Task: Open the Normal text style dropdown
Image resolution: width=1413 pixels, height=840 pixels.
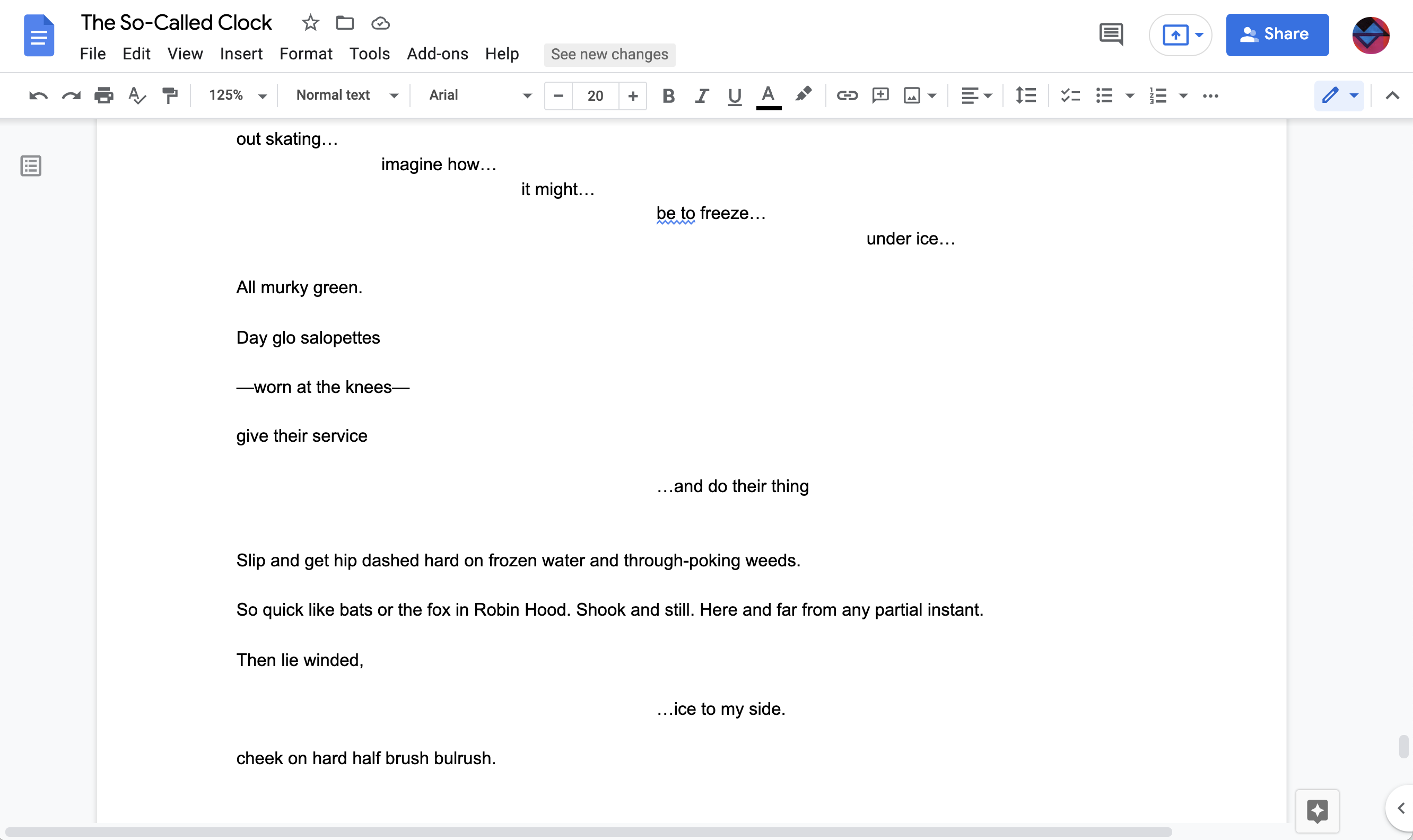Action: [346, 95]
